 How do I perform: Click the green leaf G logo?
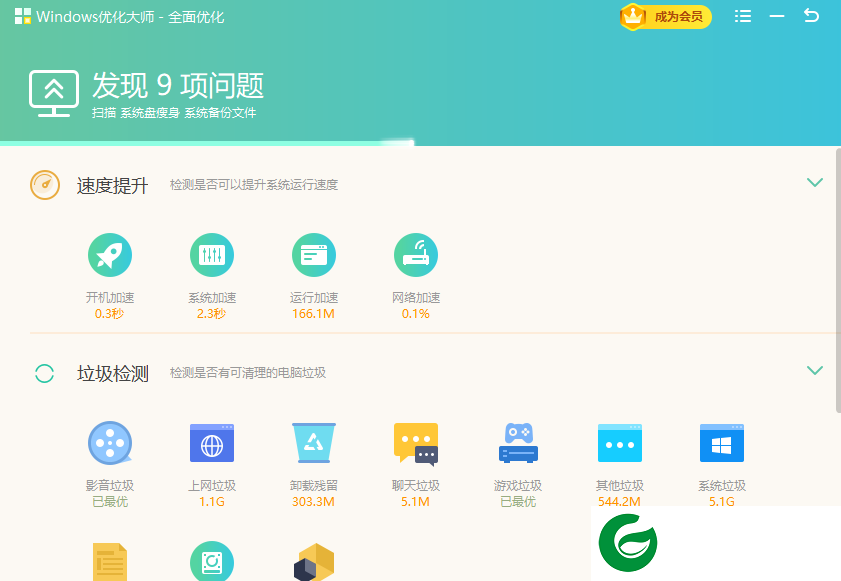[628, 542]
